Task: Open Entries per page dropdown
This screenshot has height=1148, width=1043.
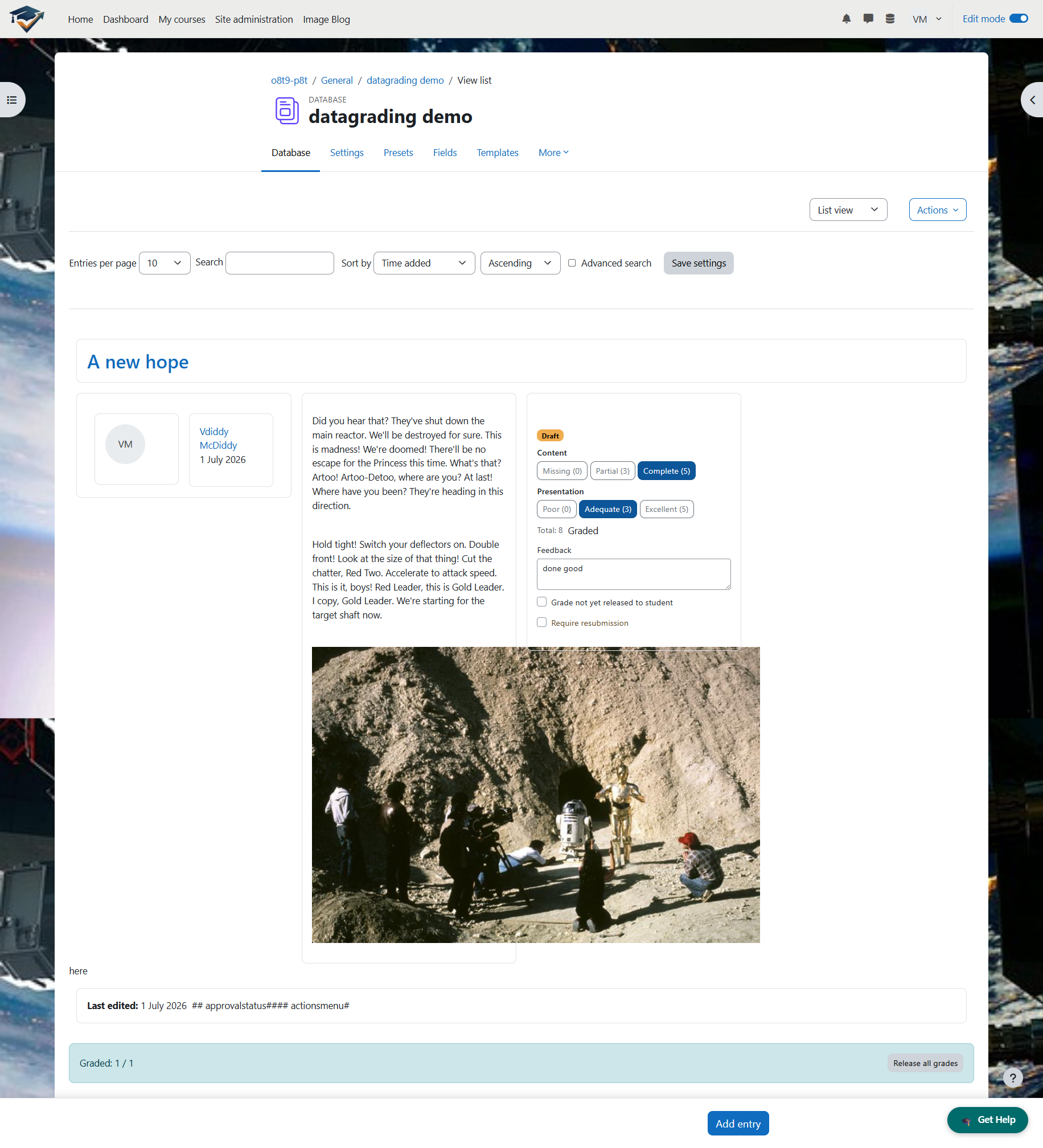Action: click(x=165, y=263)
